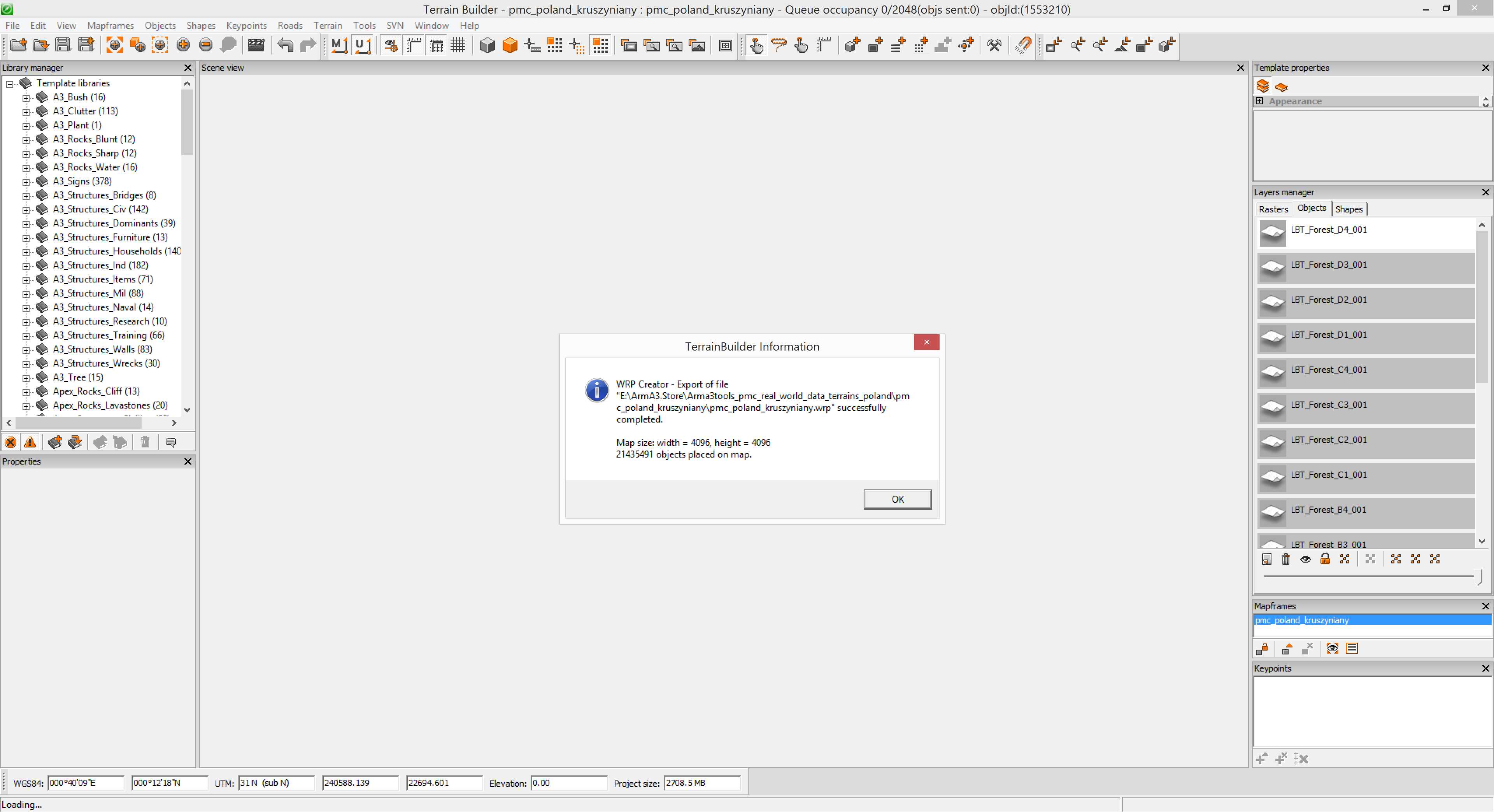Viewport: 1494px width, 812px height.
Task: Toggle the eye visibility icon in Layers manager
Action: click(x=1306, y=559)
